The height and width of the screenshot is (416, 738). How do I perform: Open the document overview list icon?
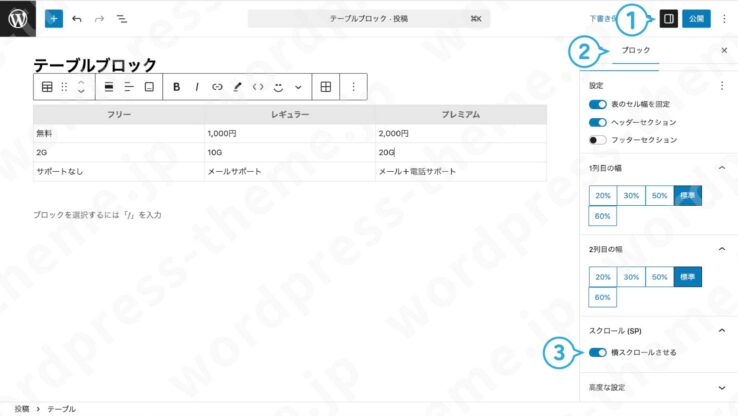click(122, 19)
